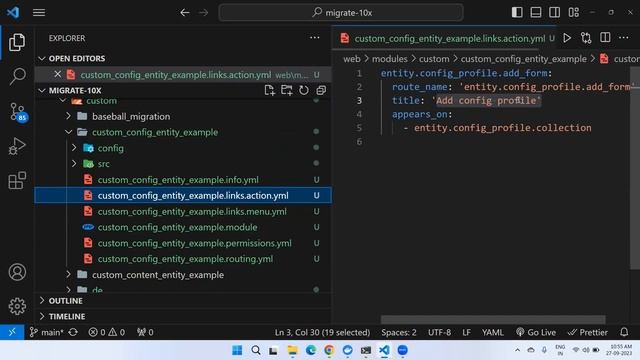The width and height of the screenshot is (640, 360).
Task: Expand the baseball_migration folder
Action: click(x=69, y=116)
